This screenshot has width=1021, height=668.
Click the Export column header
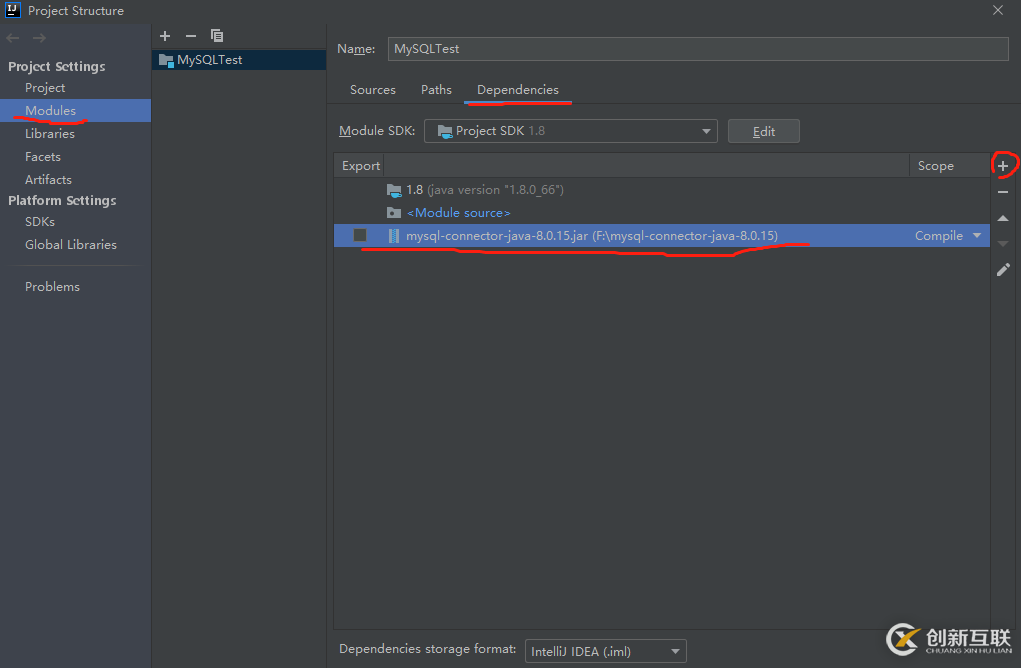coord(361,166)
